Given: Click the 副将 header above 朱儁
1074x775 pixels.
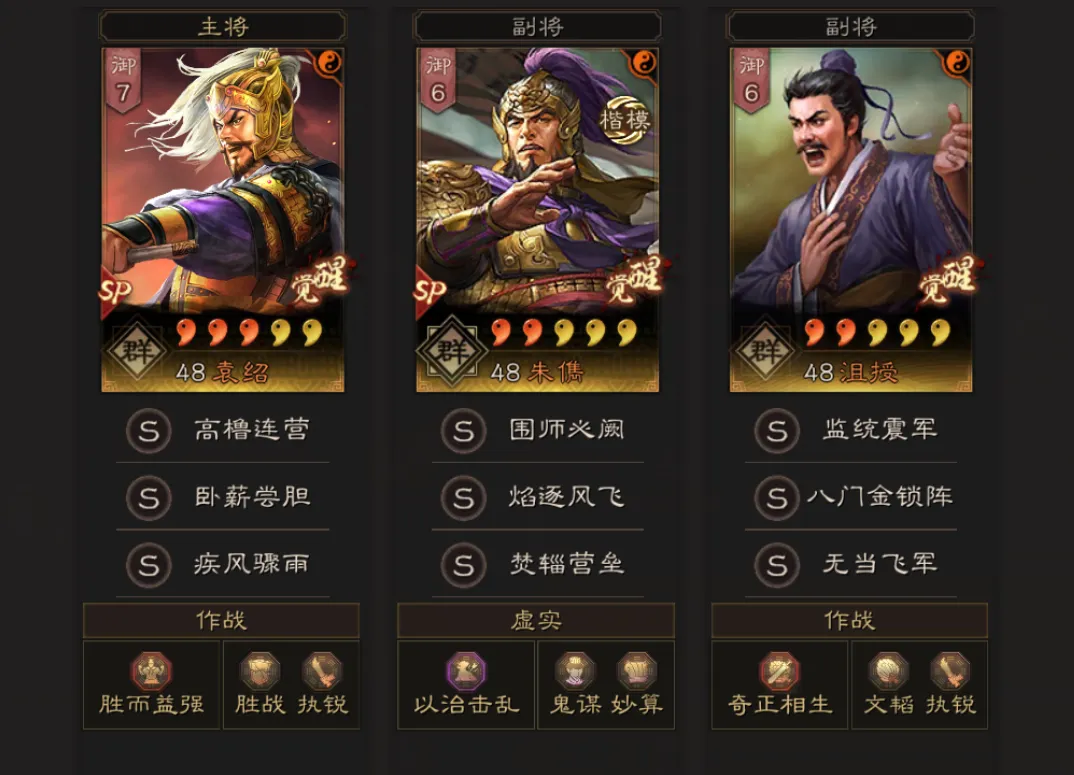Looking at the screenshot, I should [x=537, y=27].
